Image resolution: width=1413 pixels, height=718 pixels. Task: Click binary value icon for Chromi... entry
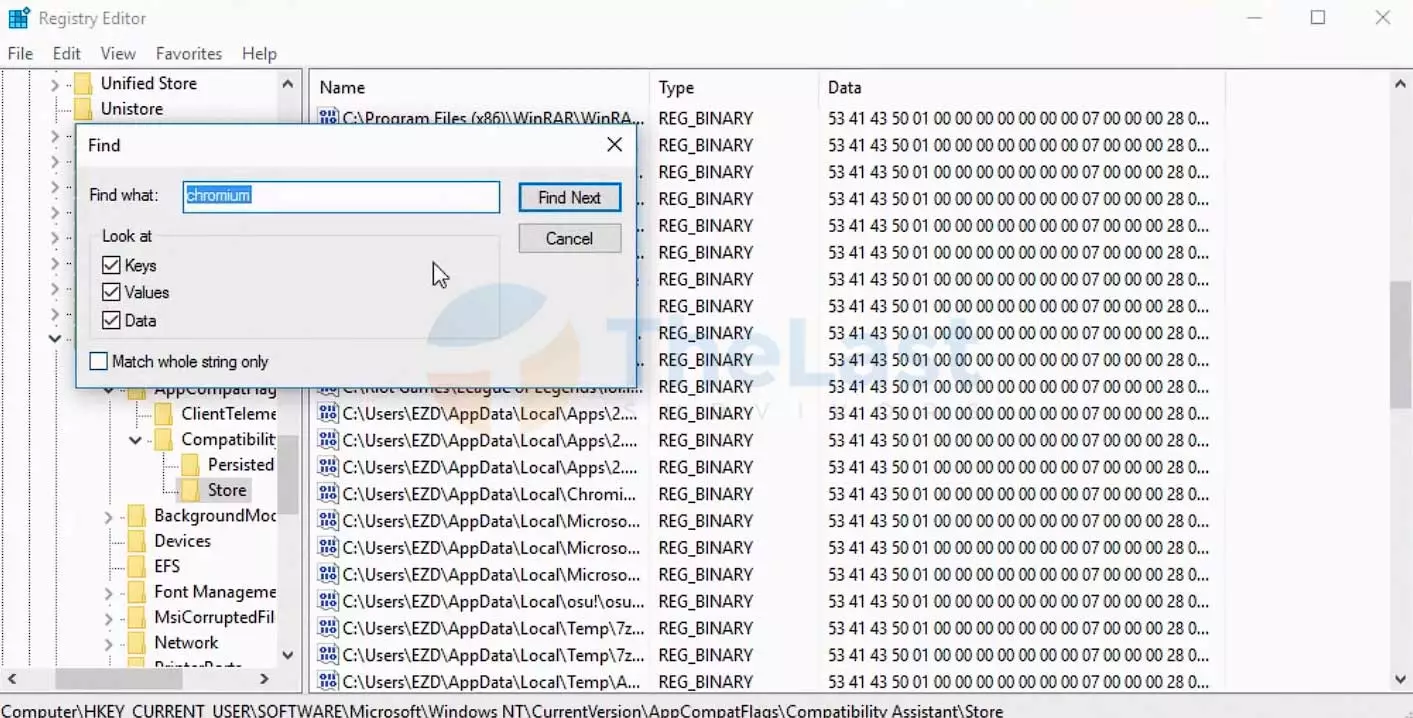tap(328, 494)
